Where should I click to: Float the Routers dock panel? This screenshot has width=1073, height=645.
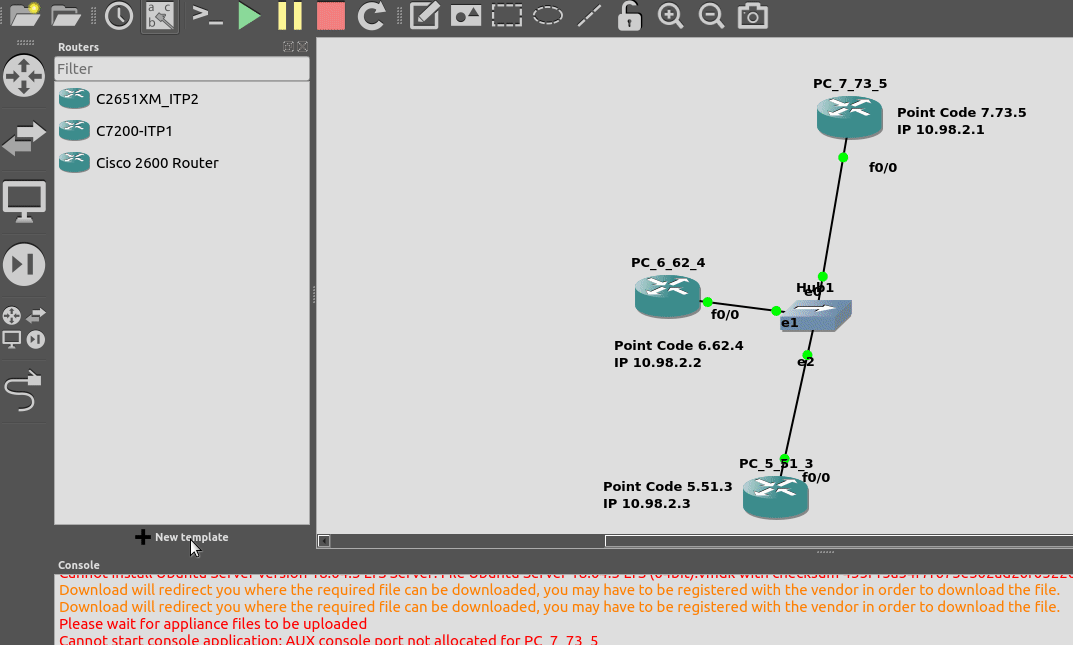coord(288,47)
